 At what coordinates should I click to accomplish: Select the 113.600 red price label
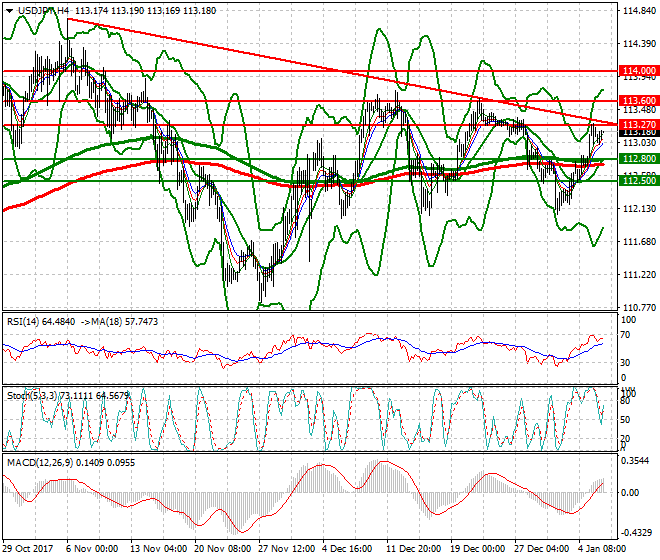[x=637, y=101]
